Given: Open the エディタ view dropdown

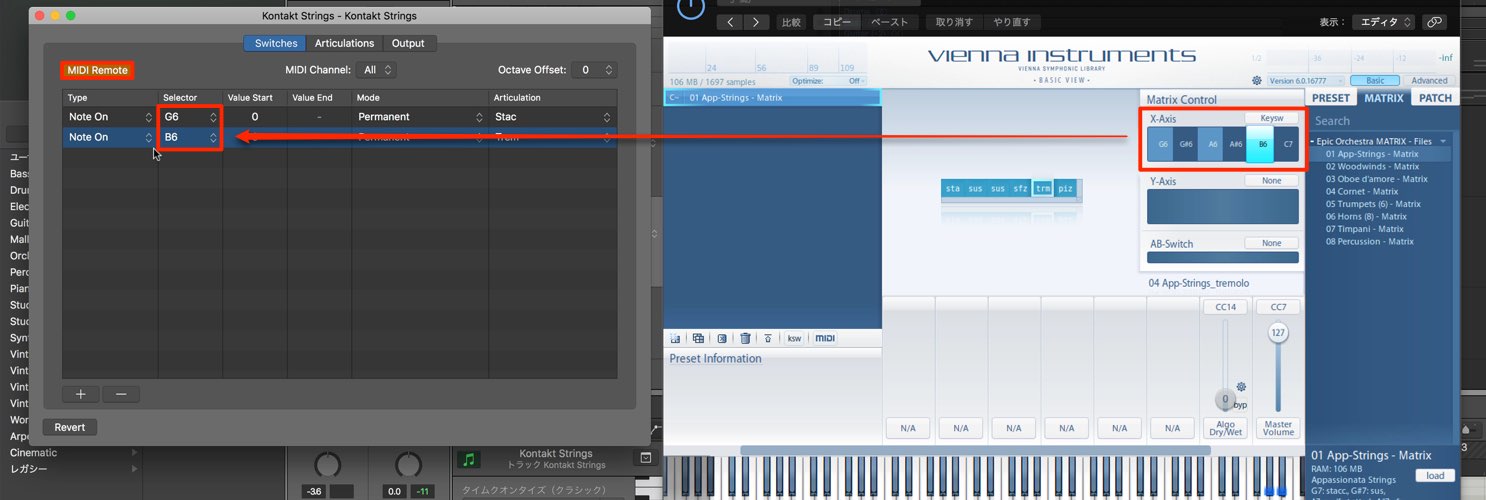Looking at the screenshot, I should 1383,22.
